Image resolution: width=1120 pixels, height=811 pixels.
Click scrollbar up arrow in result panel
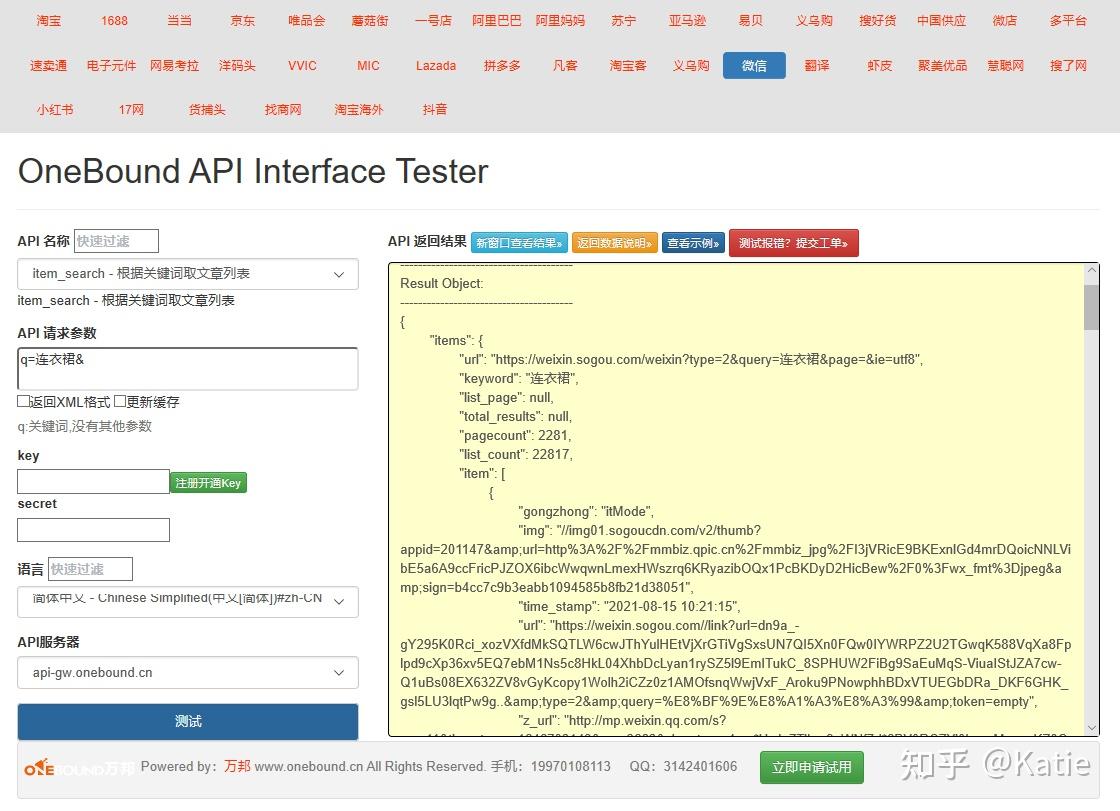[1091, 271]
